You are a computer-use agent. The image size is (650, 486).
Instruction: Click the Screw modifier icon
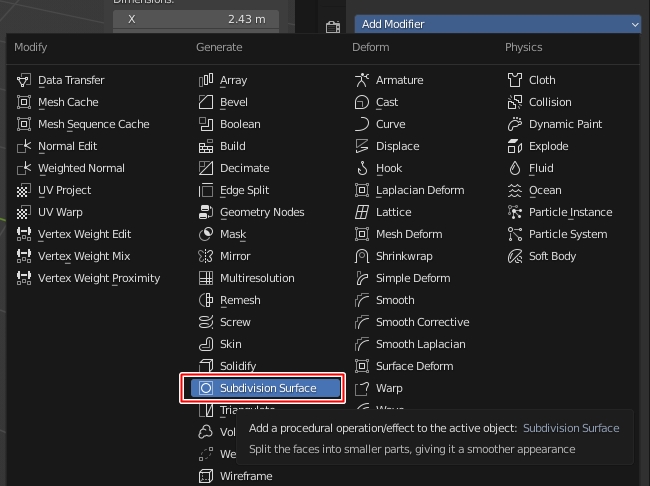[x=206, y=322]
